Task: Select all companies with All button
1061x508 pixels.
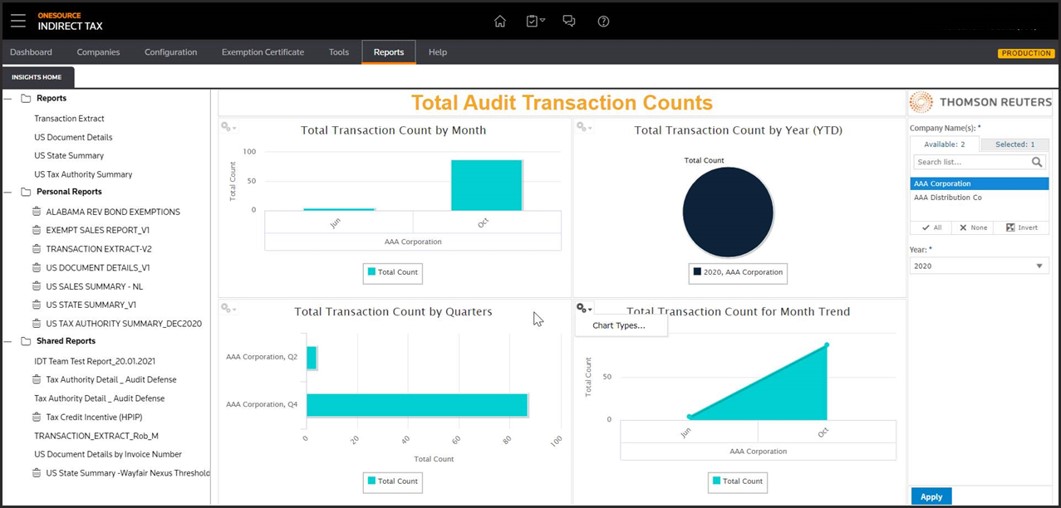Action: tap(931, 227)
